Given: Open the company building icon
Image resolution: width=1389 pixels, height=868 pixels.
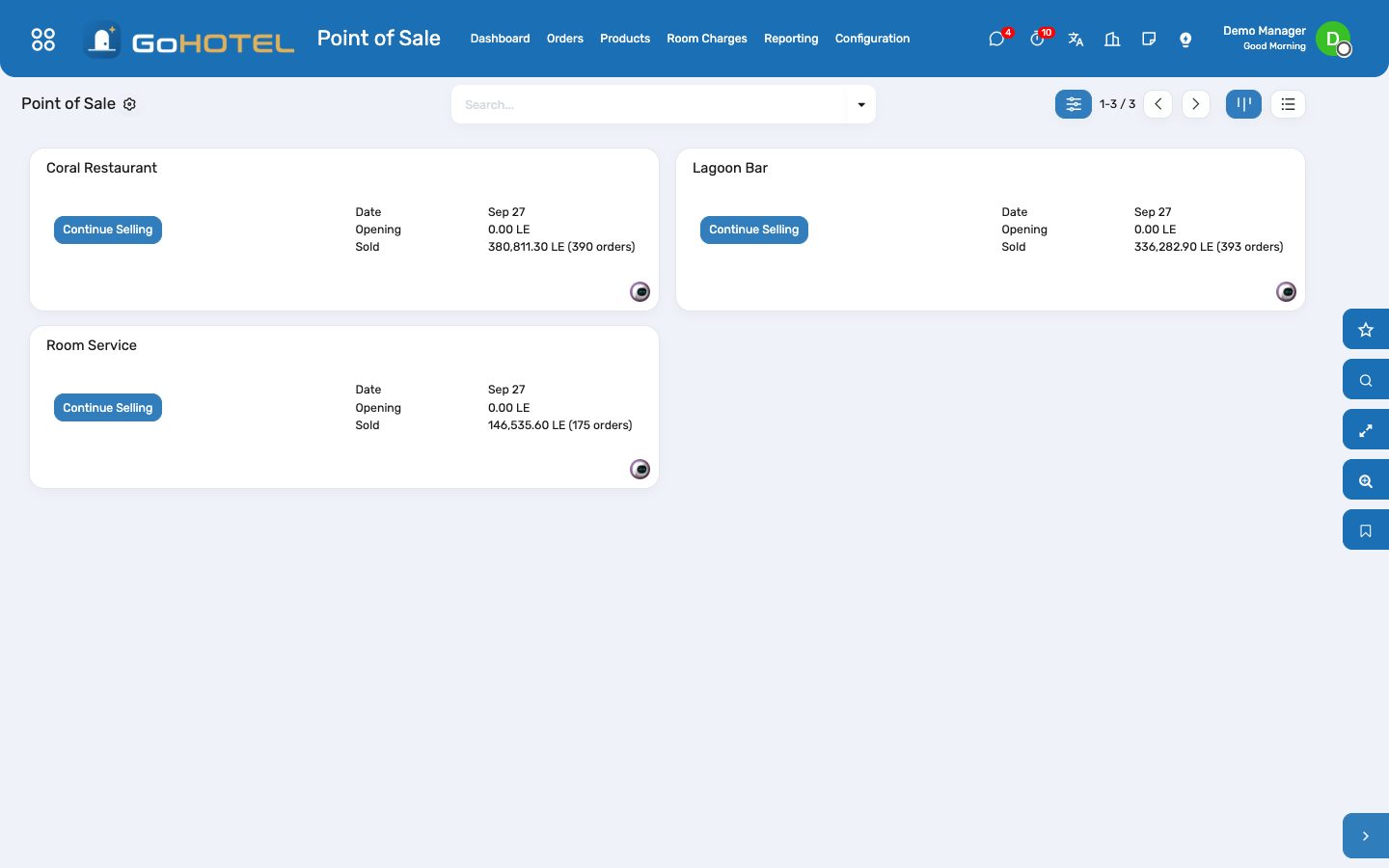Looking at the screenshot, I should pyautogui.click(x=1112, y=39).
